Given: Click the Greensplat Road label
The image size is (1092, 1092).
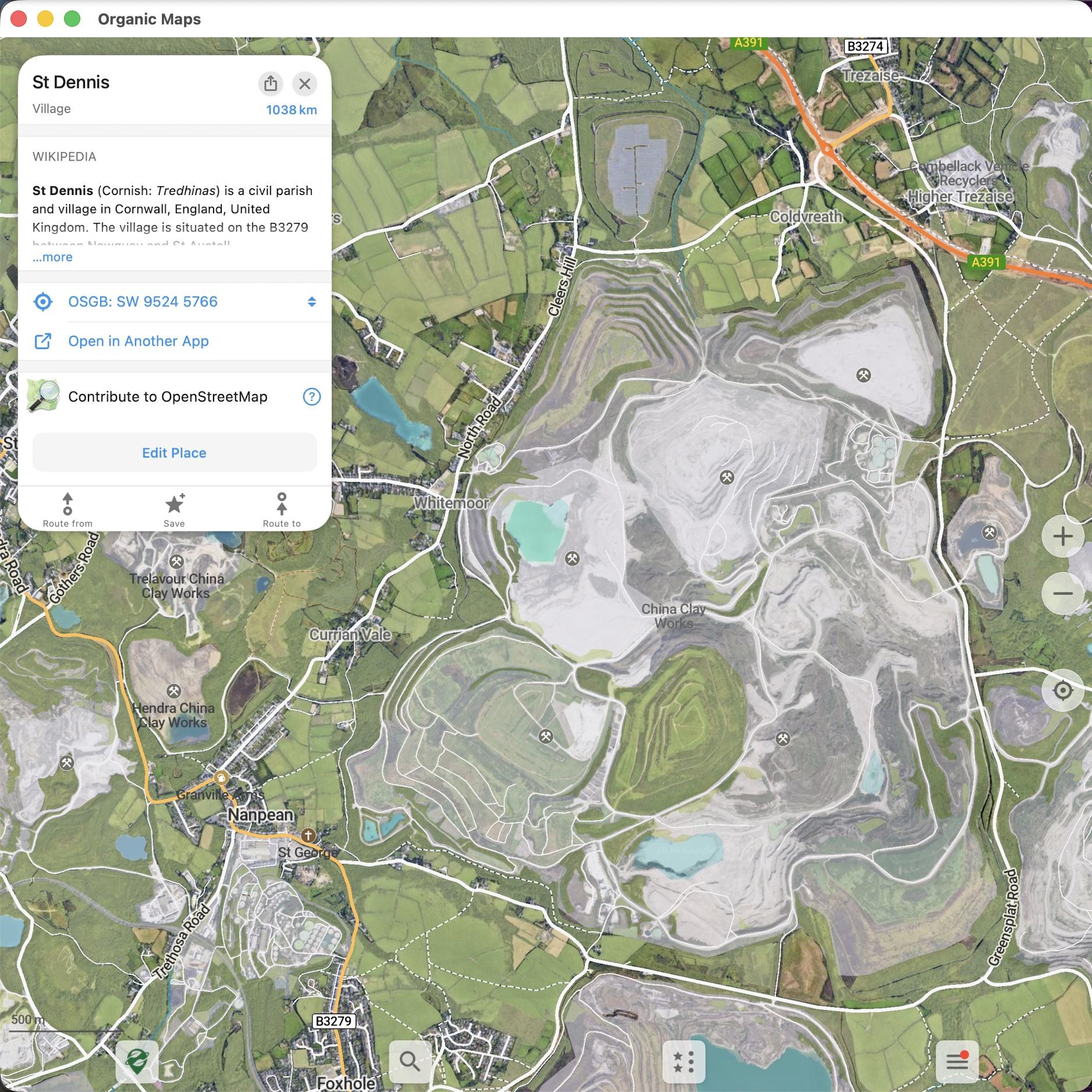Looking at the screenshot, I should (x=1003, y=918).
